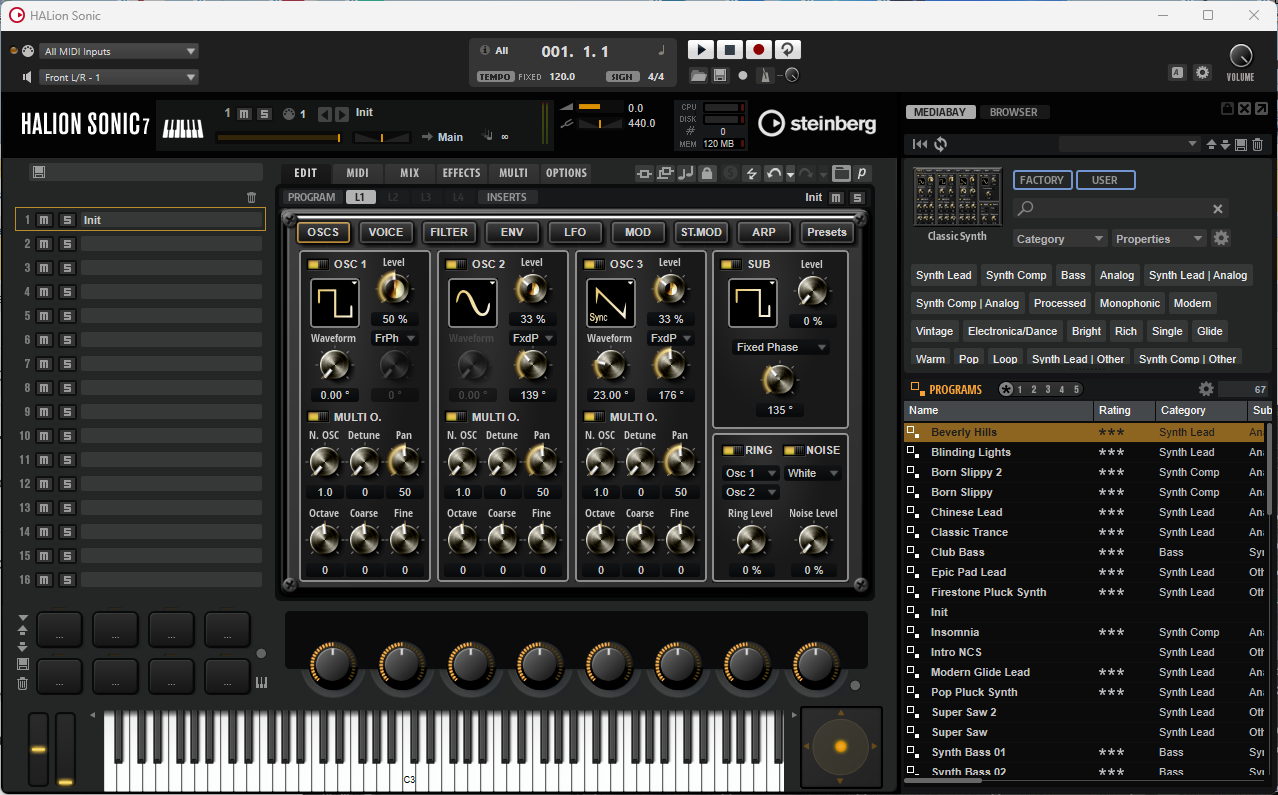Delete the MediaBay preset trash icon
The image size is (1278, 795).
(1258, 144)
